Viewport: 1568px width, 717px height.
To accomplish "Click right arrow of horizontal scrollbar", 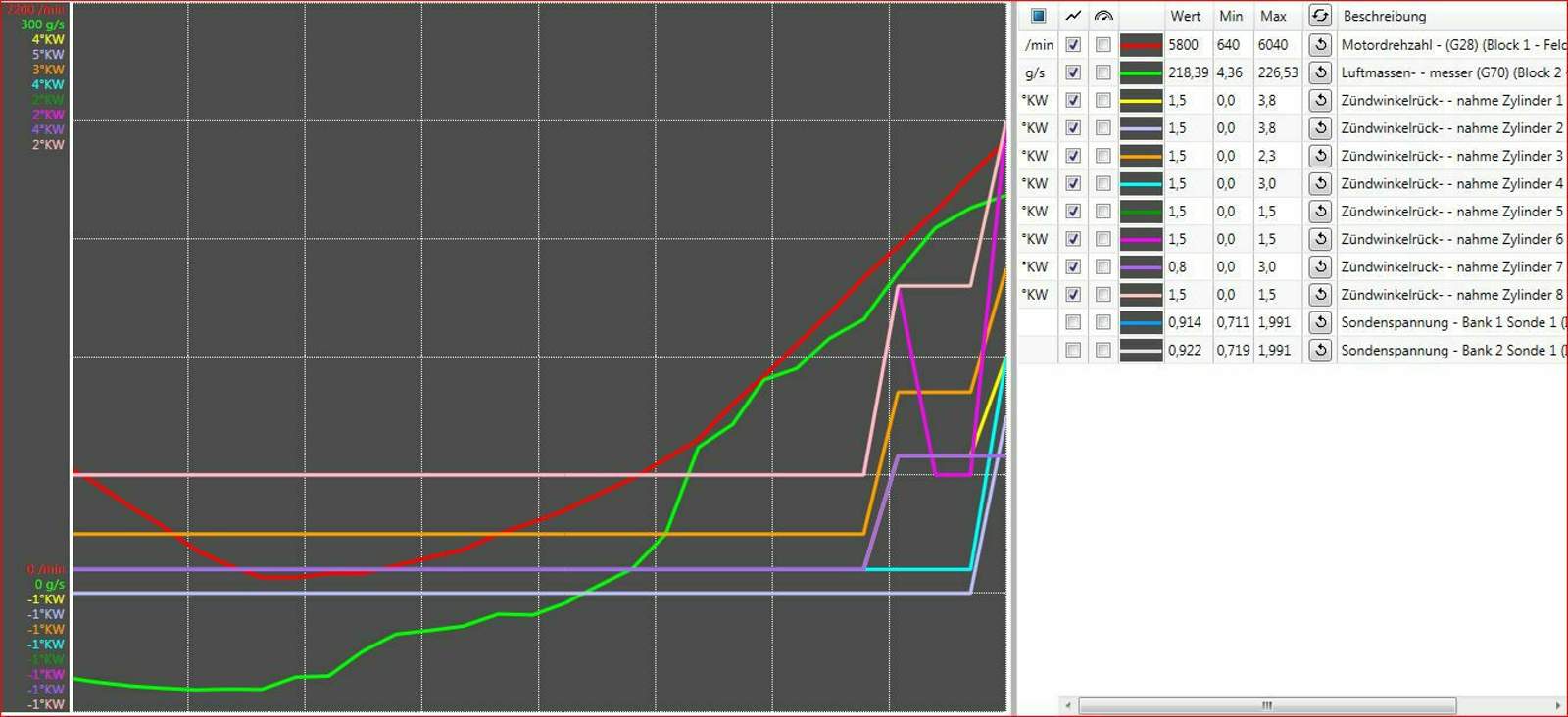I will [1557, 705].
